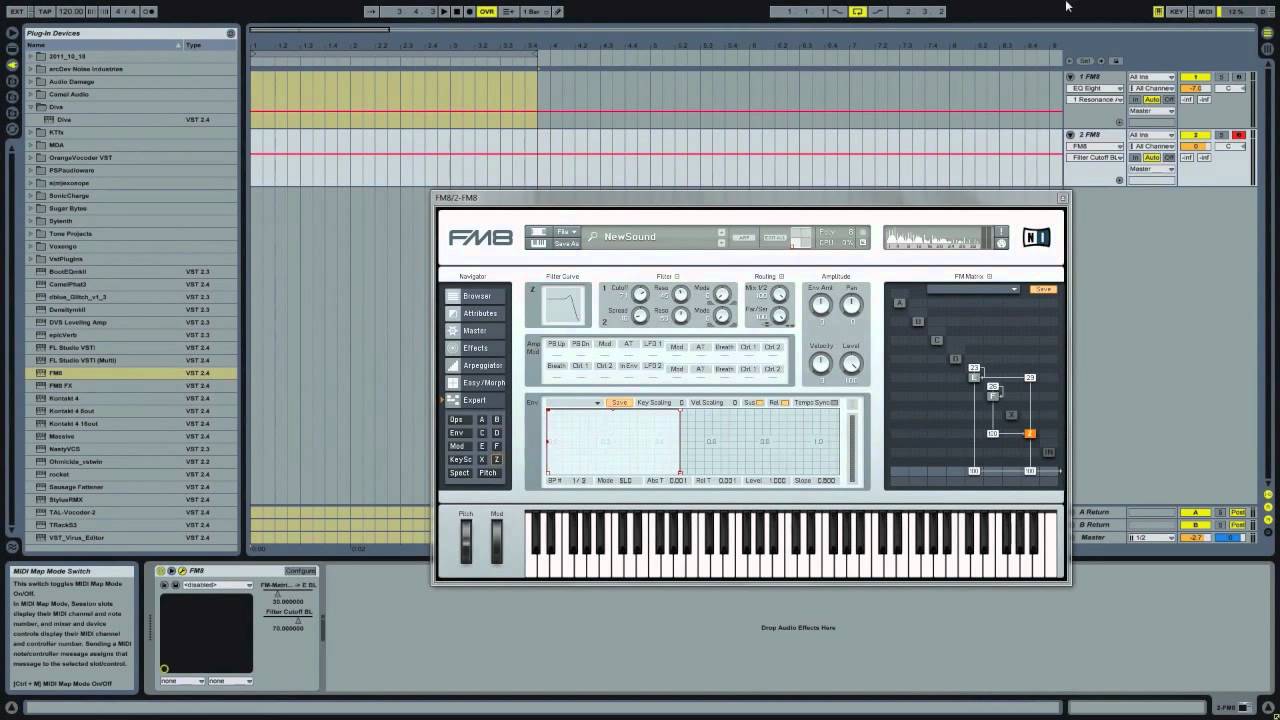Toggle the track 2 activator button
The height and width of the screenshot is (720, 1280).
point(1195,135)
